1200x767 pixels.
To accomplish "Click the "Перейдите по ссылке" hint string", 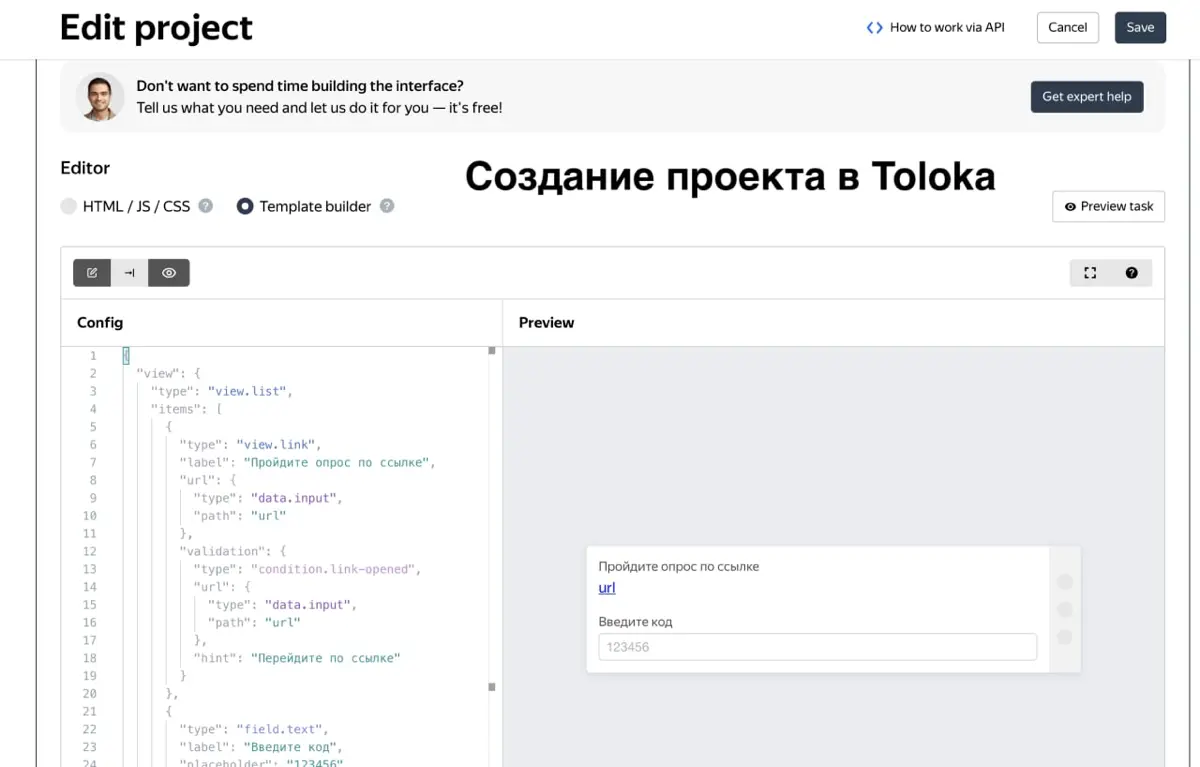I will click(x=326, y=658).
